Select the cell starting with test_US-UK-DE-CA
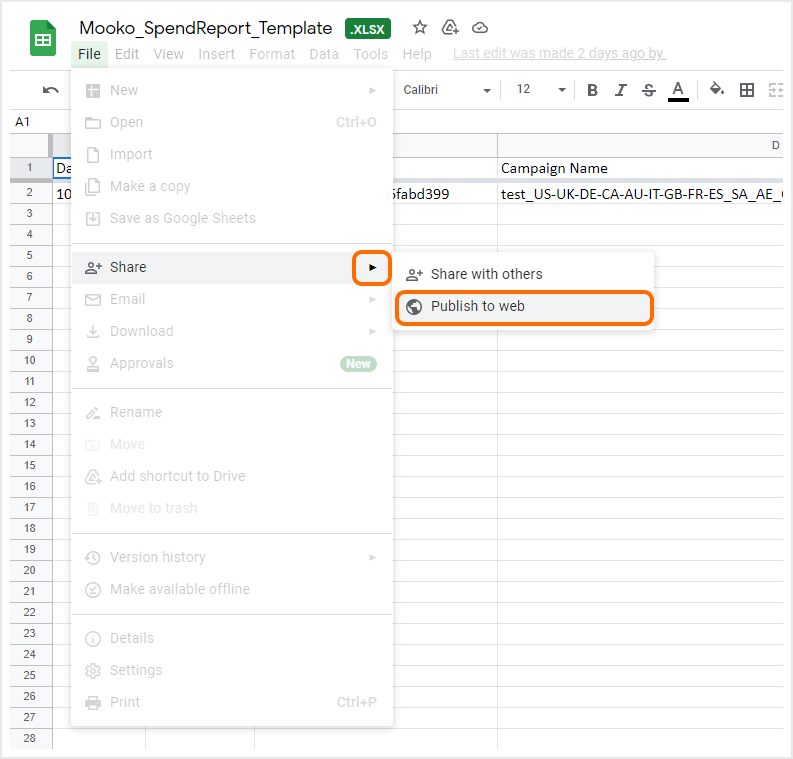793x759 pixels. pos(640,195)
